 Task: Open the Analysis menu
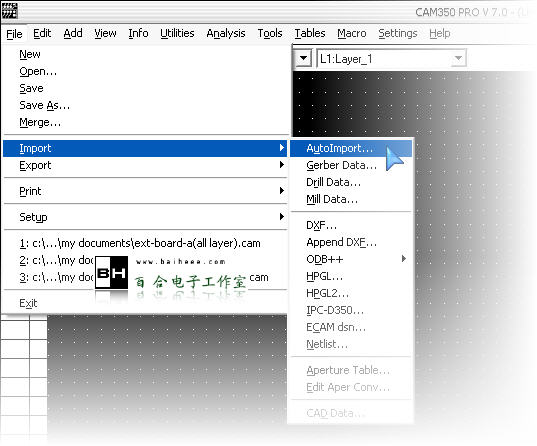[x=226, y=33]
